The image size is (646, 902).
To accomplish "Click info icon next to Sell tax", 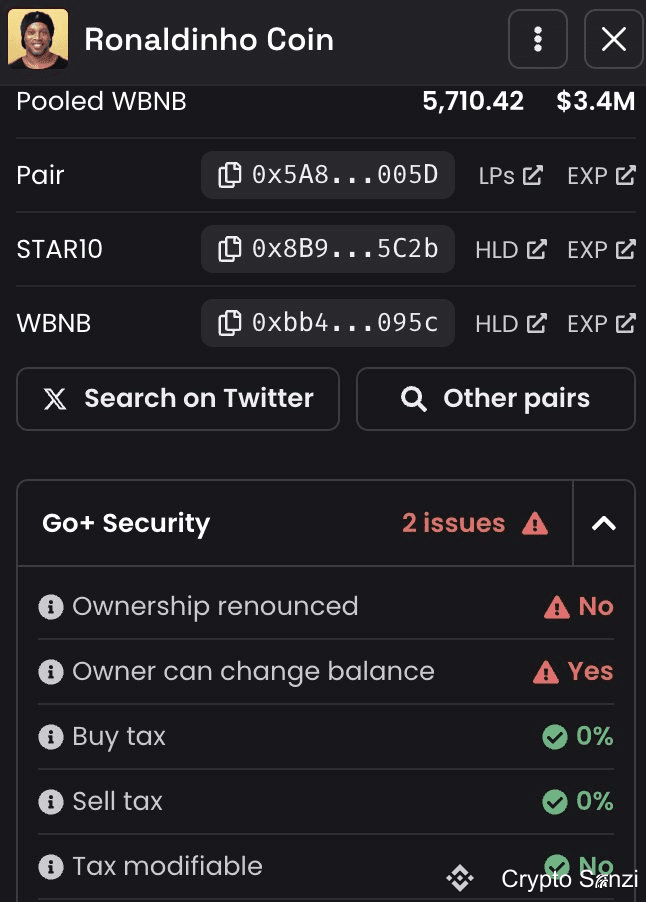I will (x=50, y=802).
